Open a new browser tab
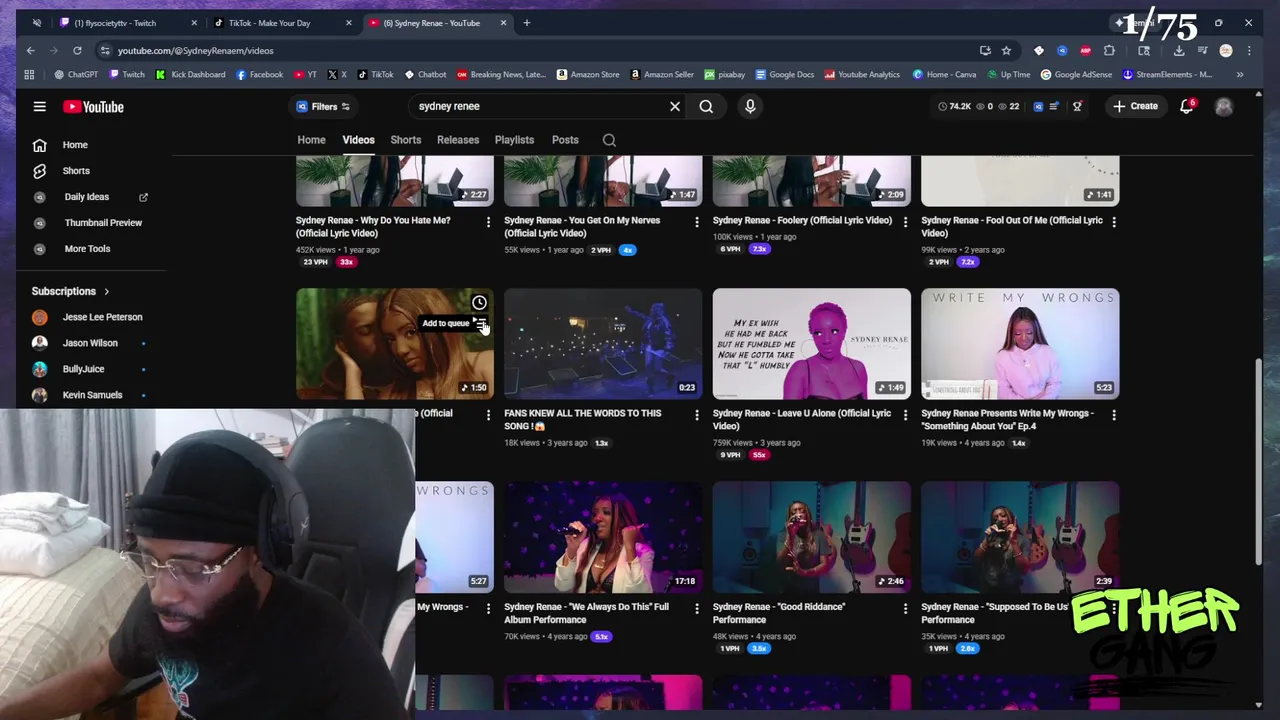 pyautogui.click(x=527, y=23)
